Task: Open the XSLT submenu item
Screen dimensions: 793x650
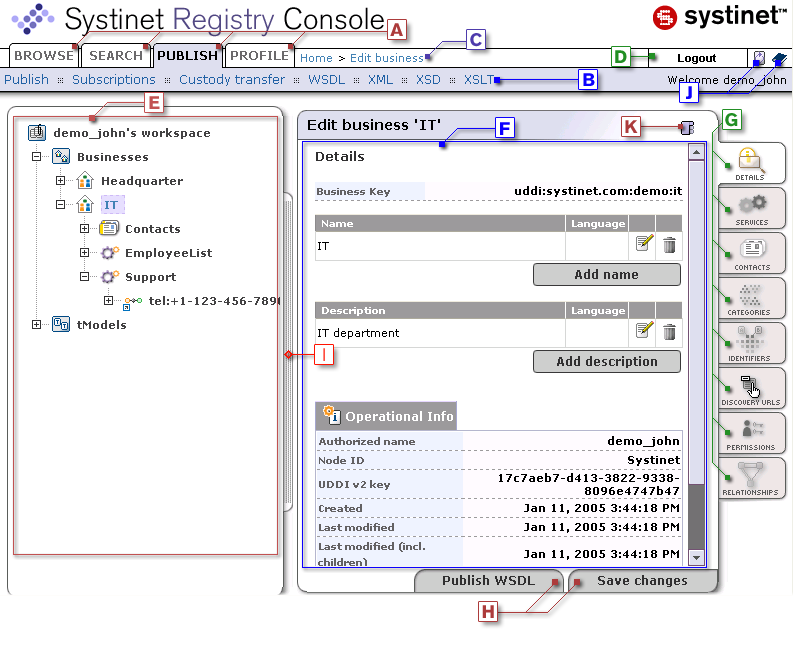Action: (478, 79)
